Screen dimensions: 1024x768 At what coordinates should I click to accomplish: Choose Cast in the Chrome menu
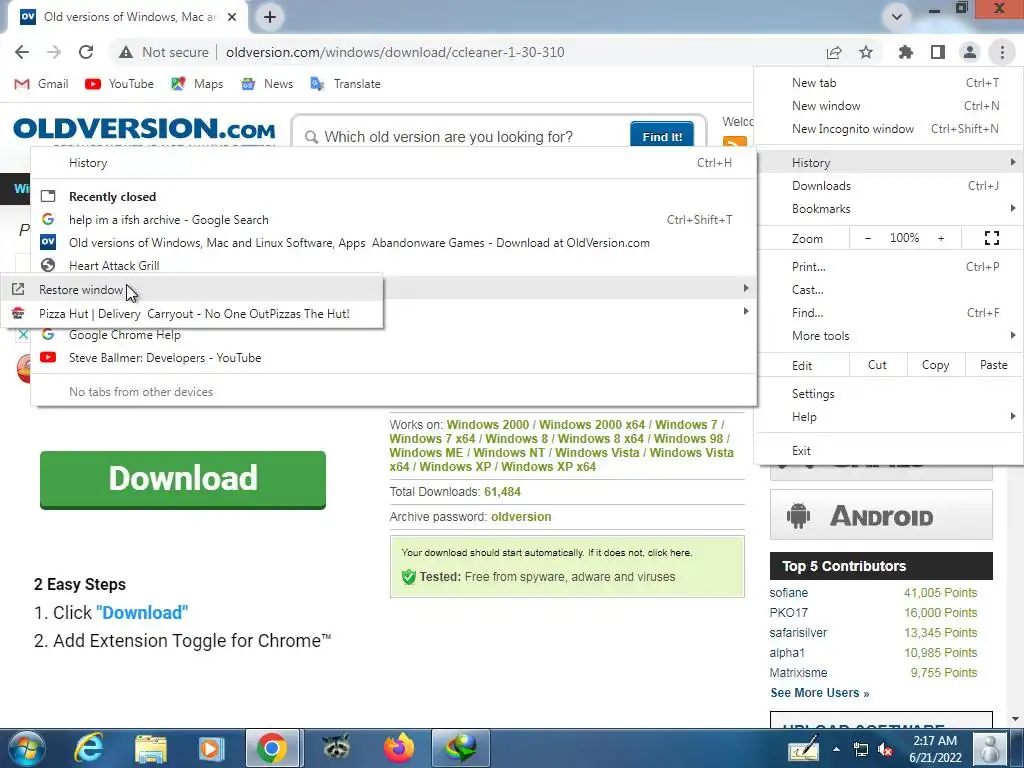click(x=889, y=289)
